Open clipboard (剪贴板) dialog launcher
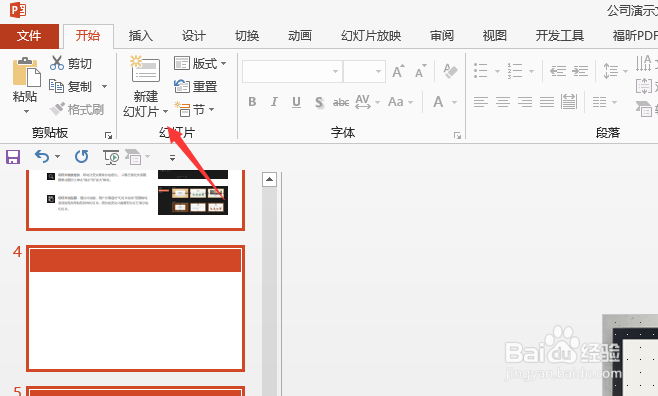 (108, 135)
